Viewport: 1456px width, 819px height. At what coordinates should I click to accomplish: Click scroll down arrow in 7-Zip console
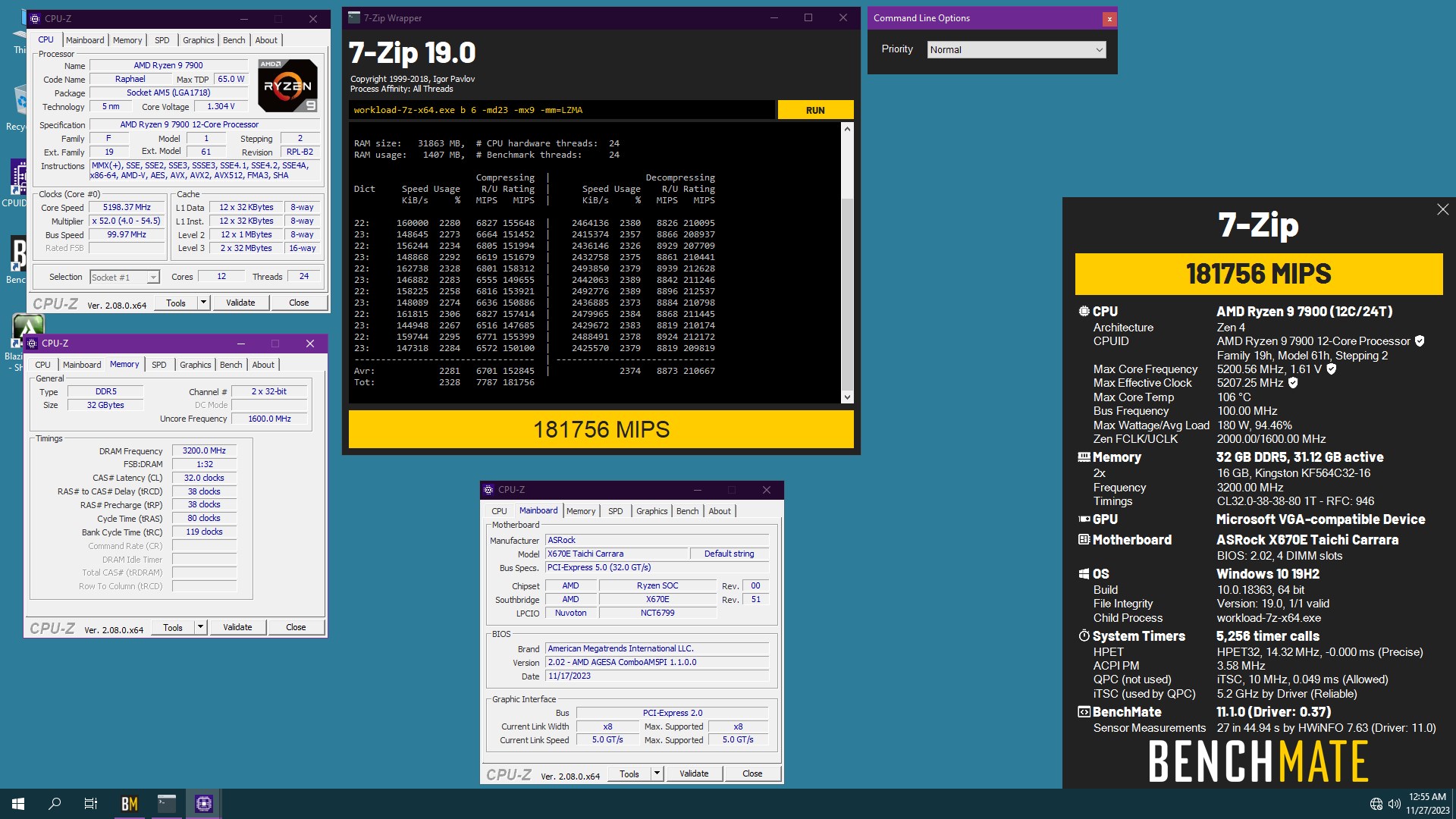(x=847, y=397)
